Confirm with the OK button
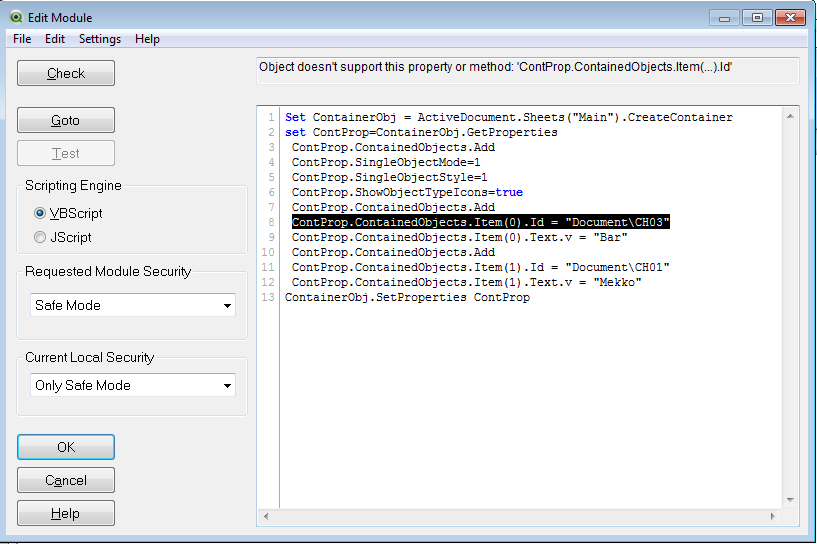Image resolution: width=817 pixels, height=544 pixels. click(66, 447)
